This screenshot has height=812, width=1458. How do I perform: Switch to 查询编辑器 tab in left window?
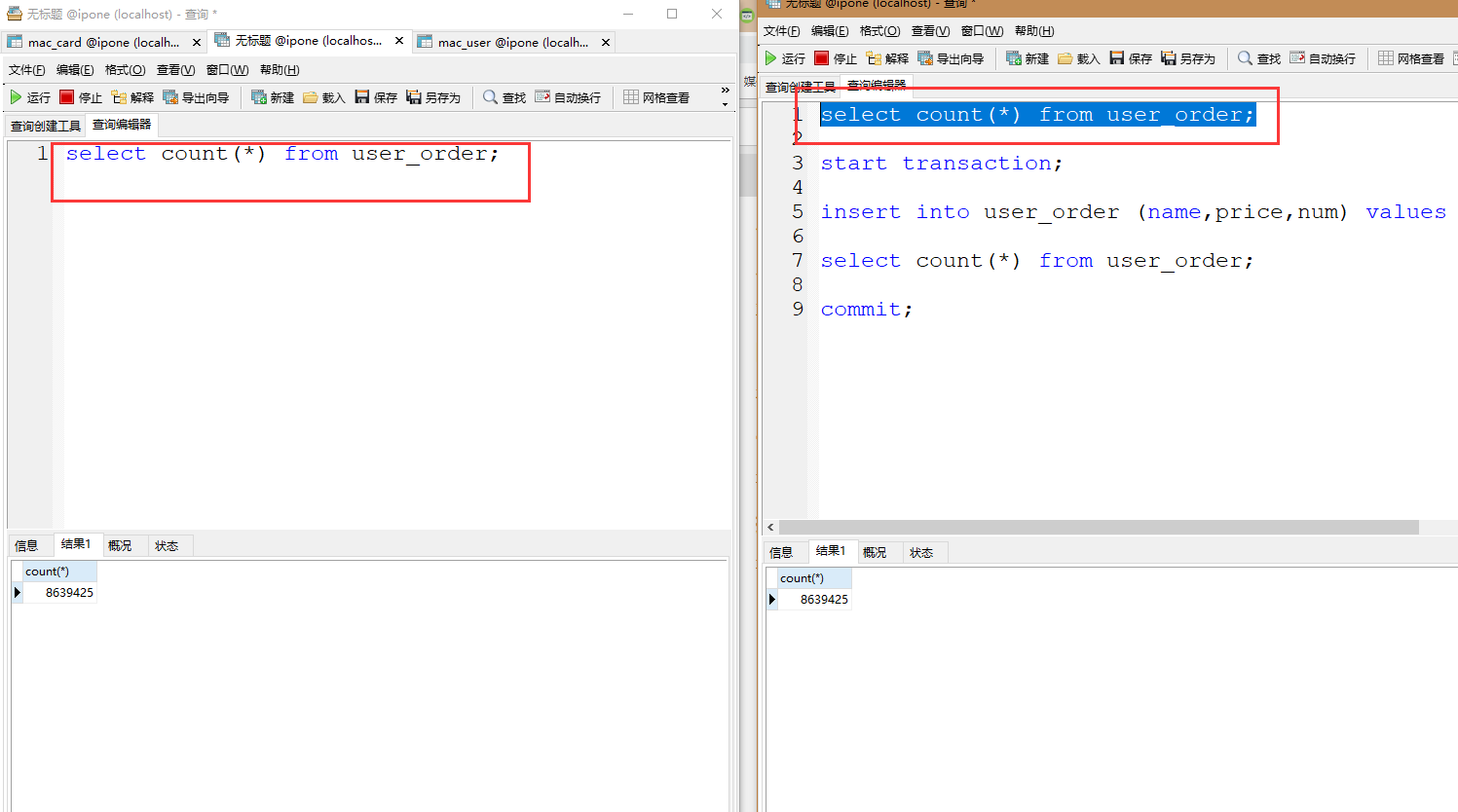click(x=122, y=125)
